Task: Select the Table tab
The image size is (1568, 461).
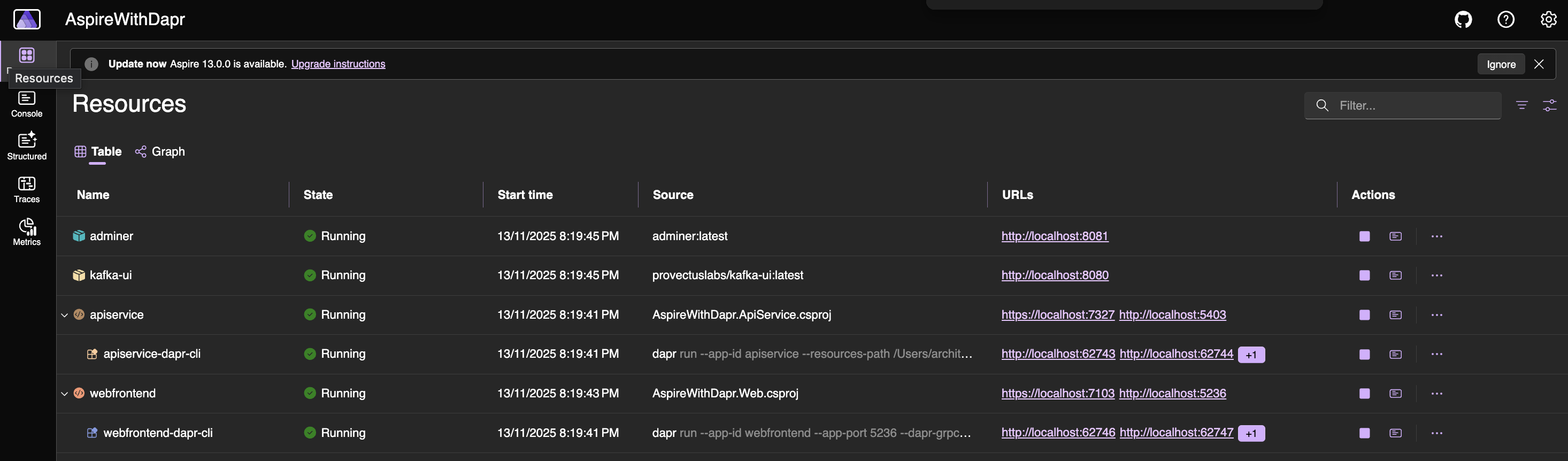Action: coord(98,152)
